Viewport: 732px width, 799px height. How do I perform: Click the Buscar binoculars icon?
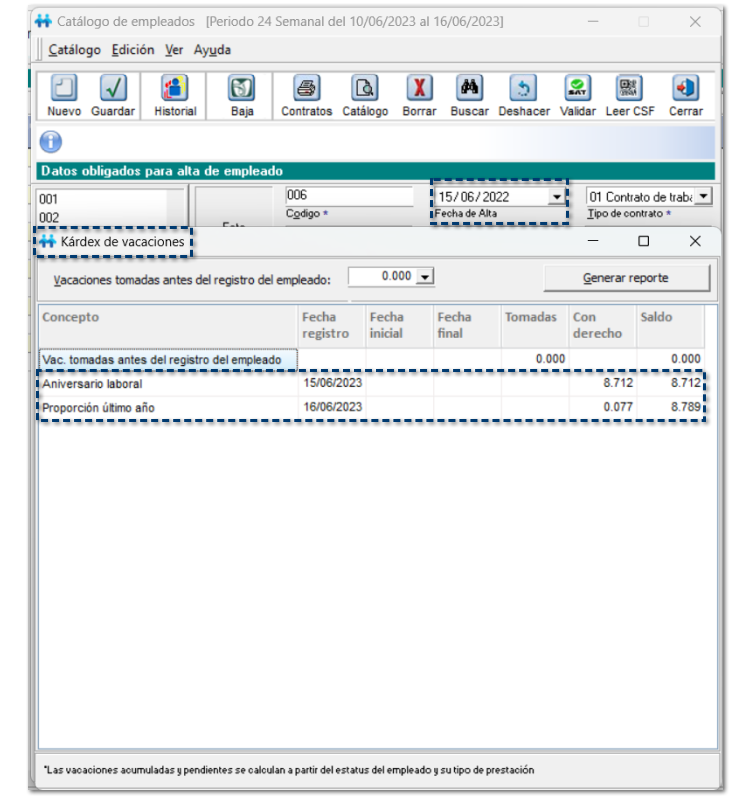469,88
